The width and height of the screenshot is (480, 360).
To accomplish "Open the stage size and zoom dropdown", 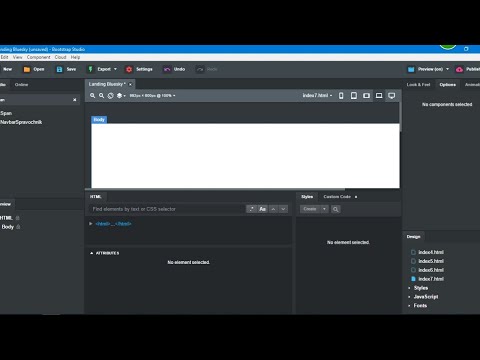I will [x=152, y=96].
